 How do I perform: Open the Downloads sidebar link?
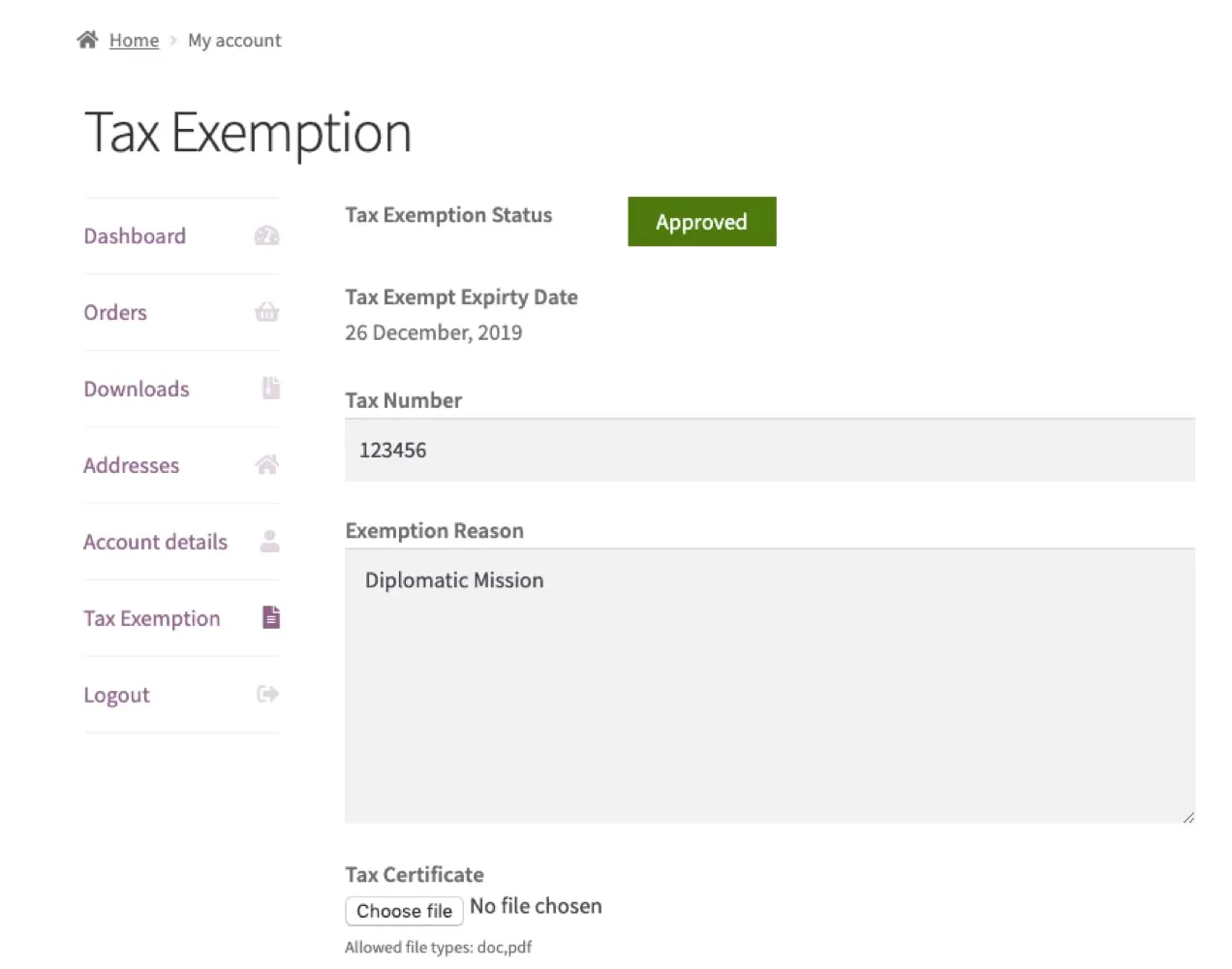coord(137,390)
